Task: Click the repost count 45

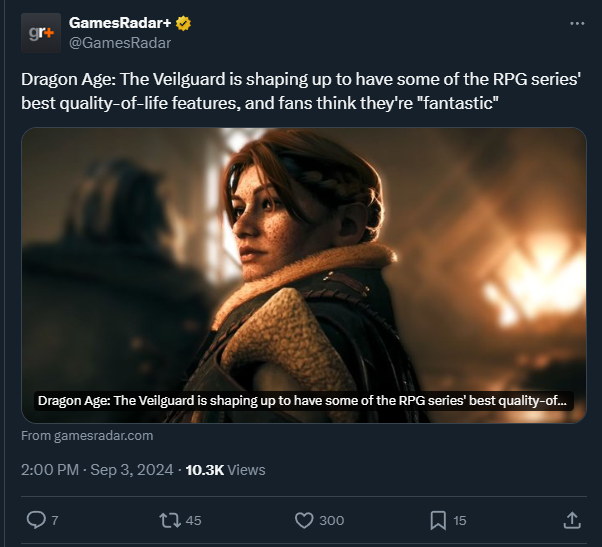Action: click(x=194, y=520)
